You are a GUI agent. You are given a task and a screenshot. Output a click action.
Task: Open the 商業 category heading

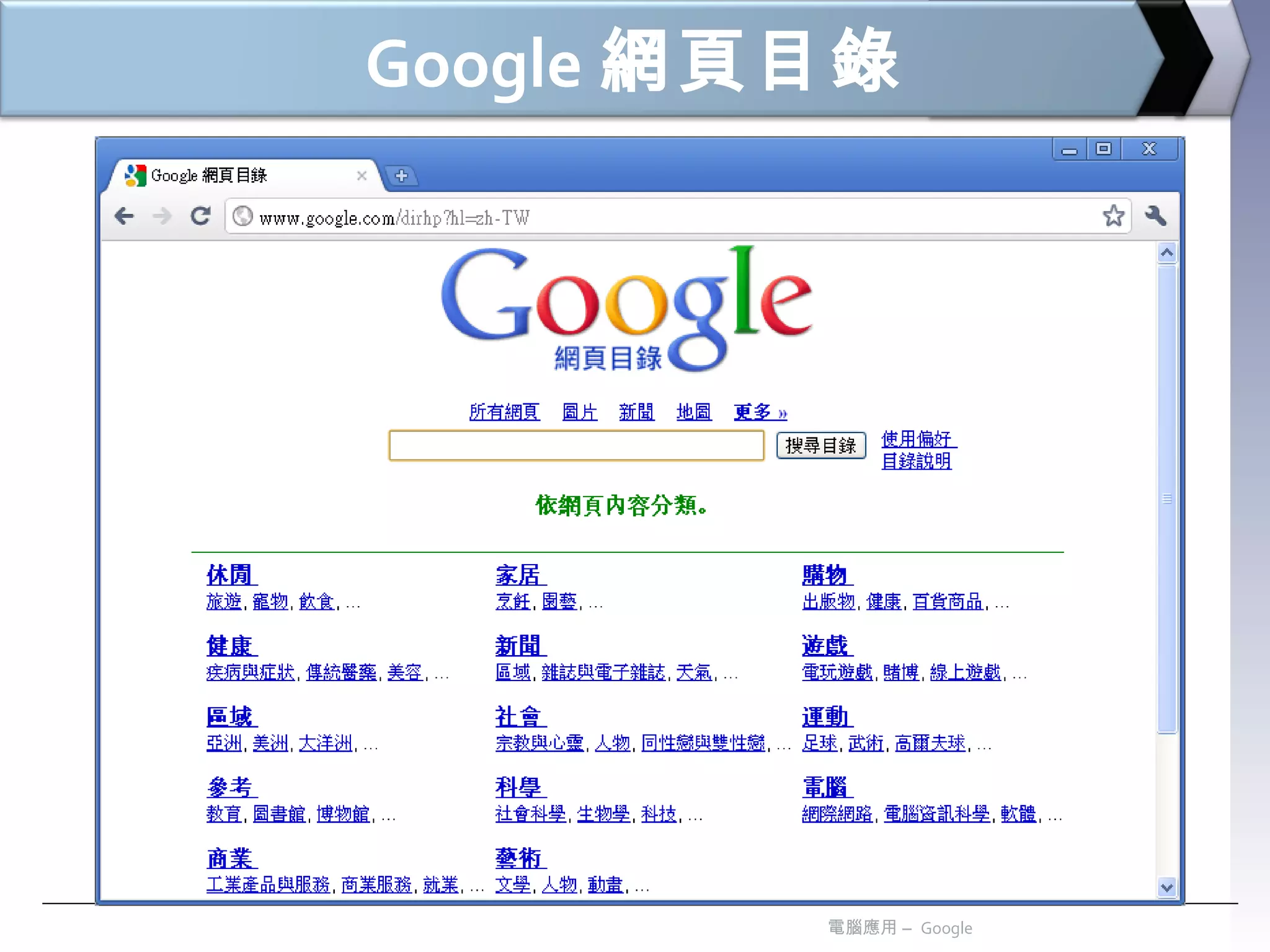[x=231, y=858]
